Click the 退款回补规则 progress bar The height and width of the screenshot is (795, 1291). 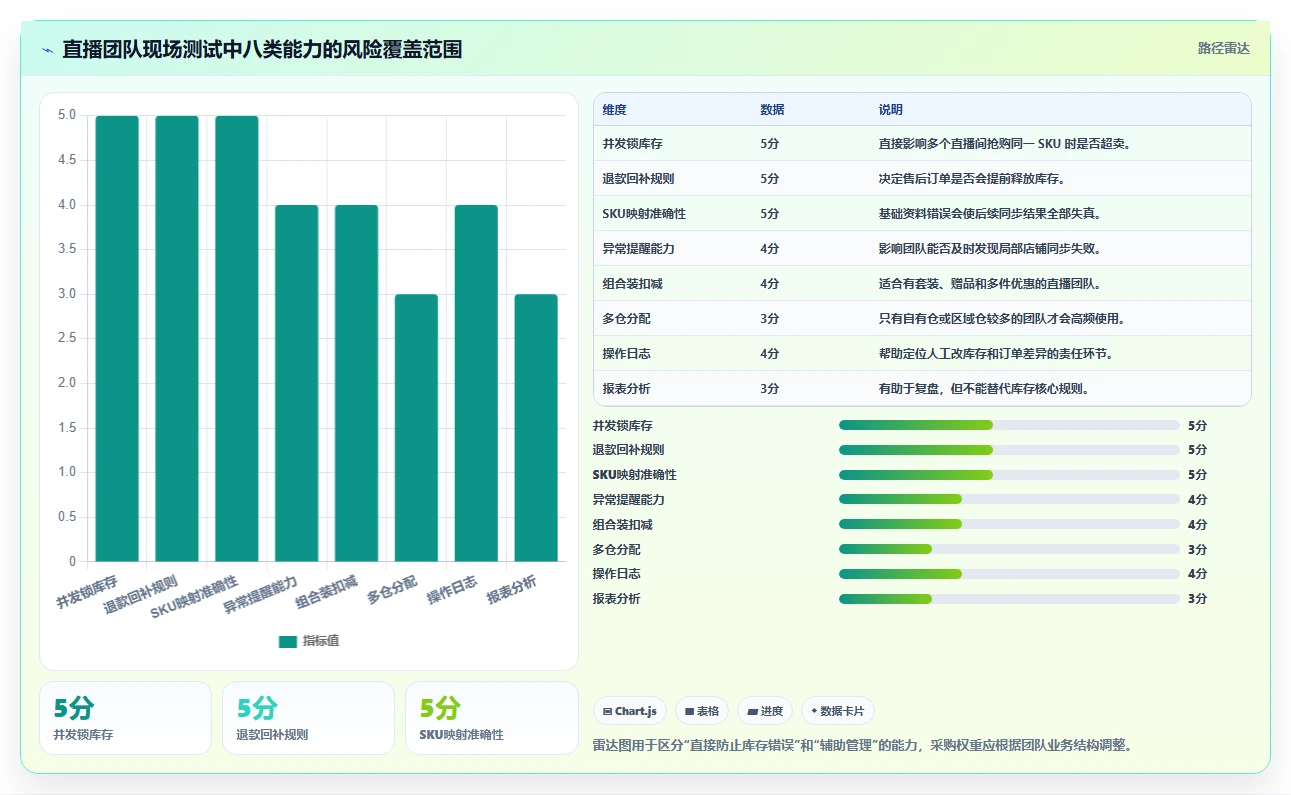pos(1009,450)
